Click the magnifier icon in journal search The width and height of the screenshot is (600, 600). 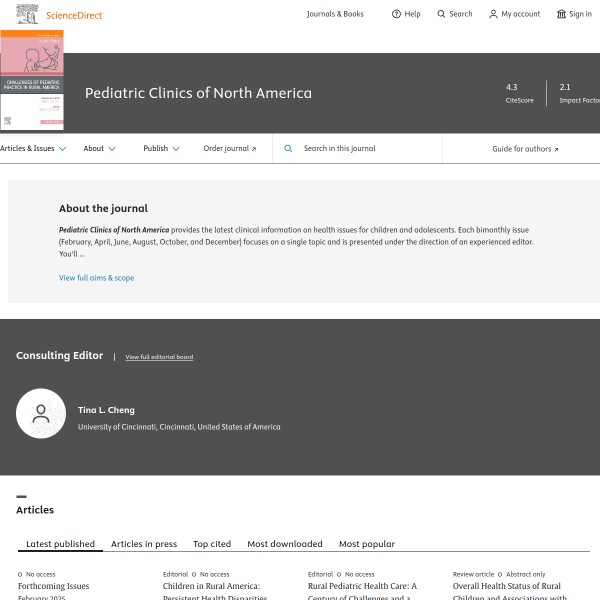click(x=288, y=148)
